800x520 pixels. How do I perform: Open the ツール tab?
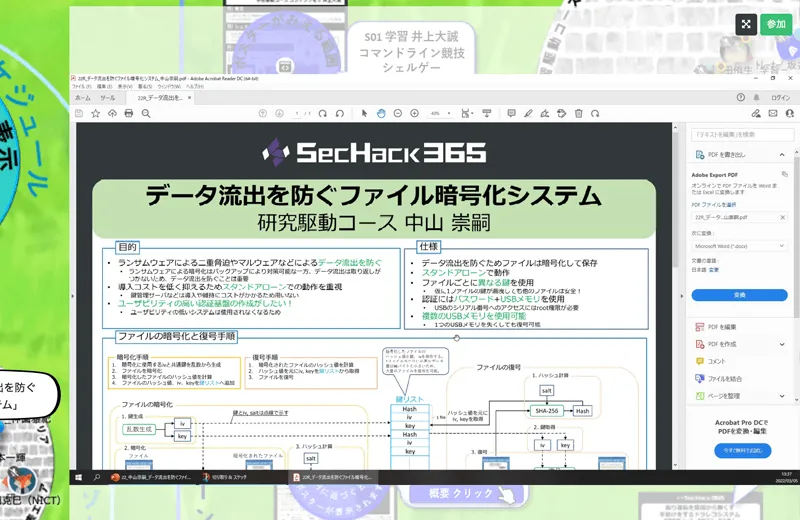pos(108,97)
